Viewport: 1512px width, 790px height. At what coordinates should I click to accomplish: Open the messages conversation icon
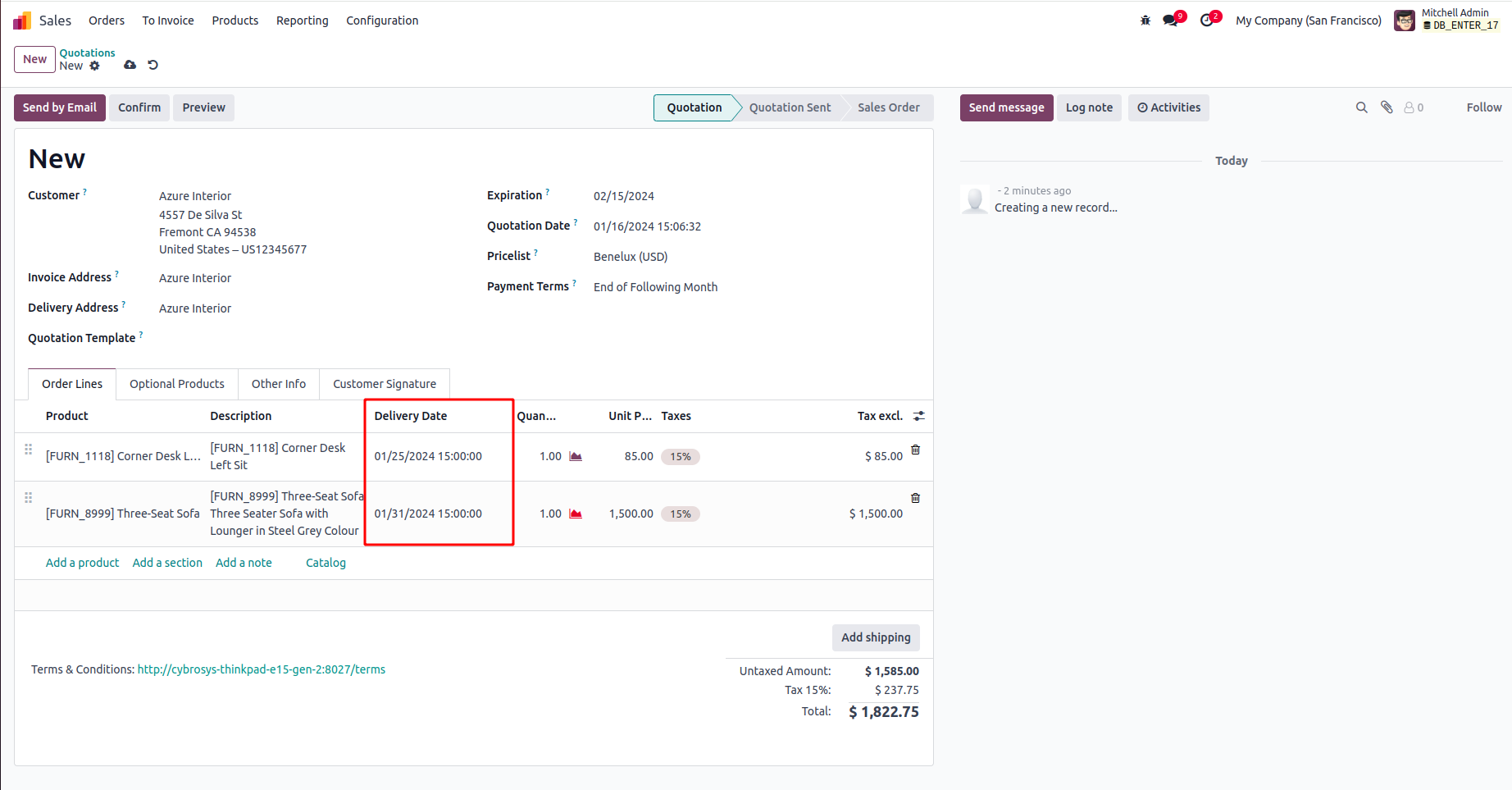(x=1170, y=21)
